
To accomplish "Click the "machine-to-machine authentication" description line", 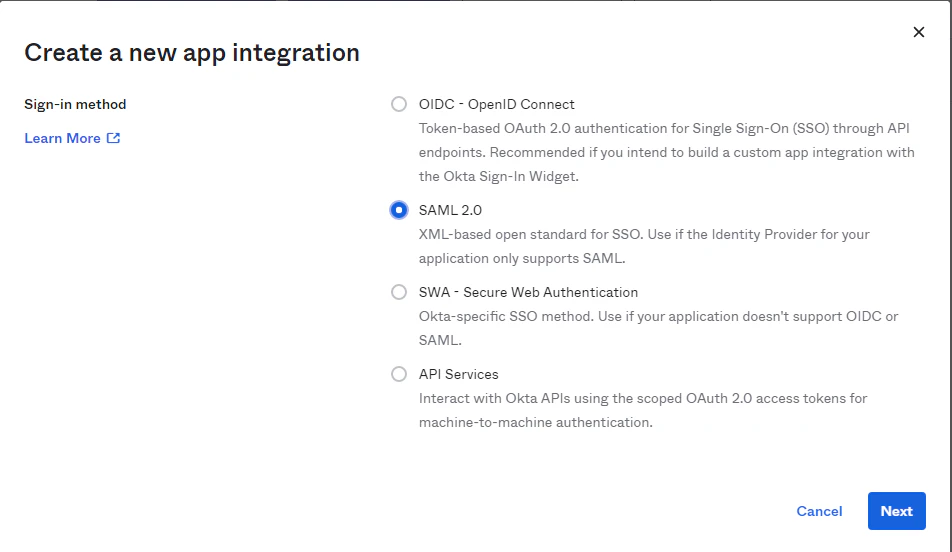I will coord(535,422).
